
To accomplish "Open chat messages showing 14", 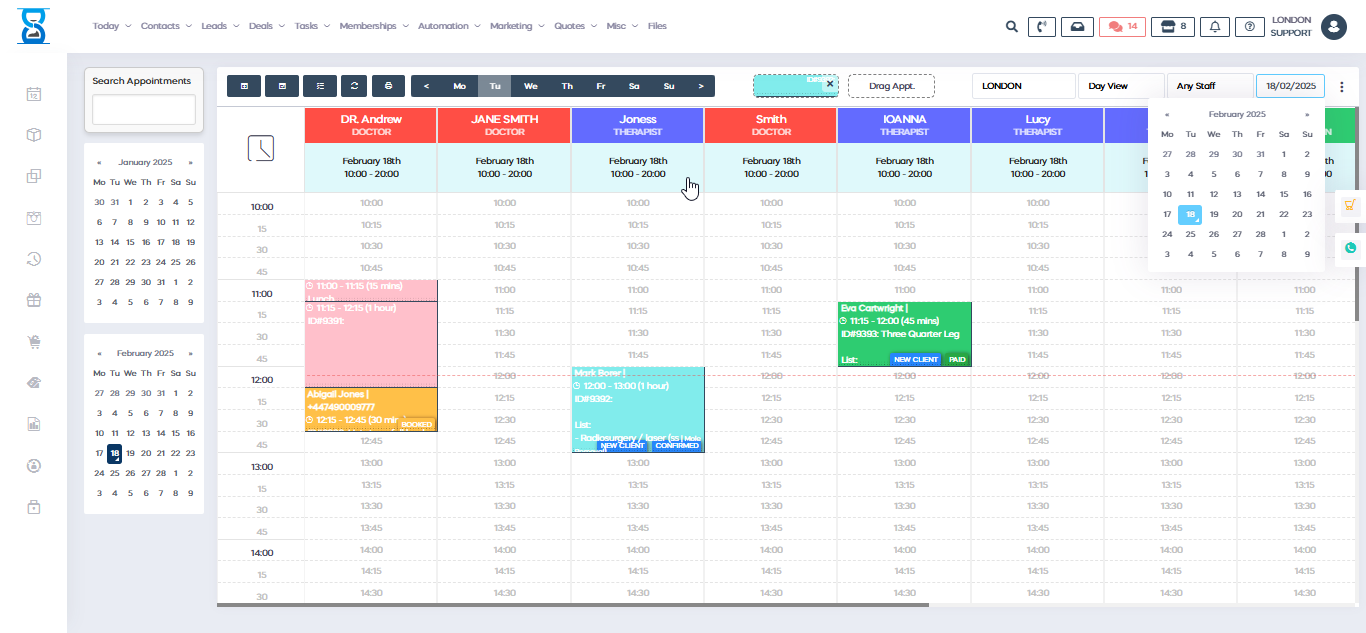I will coord(1122,27).
